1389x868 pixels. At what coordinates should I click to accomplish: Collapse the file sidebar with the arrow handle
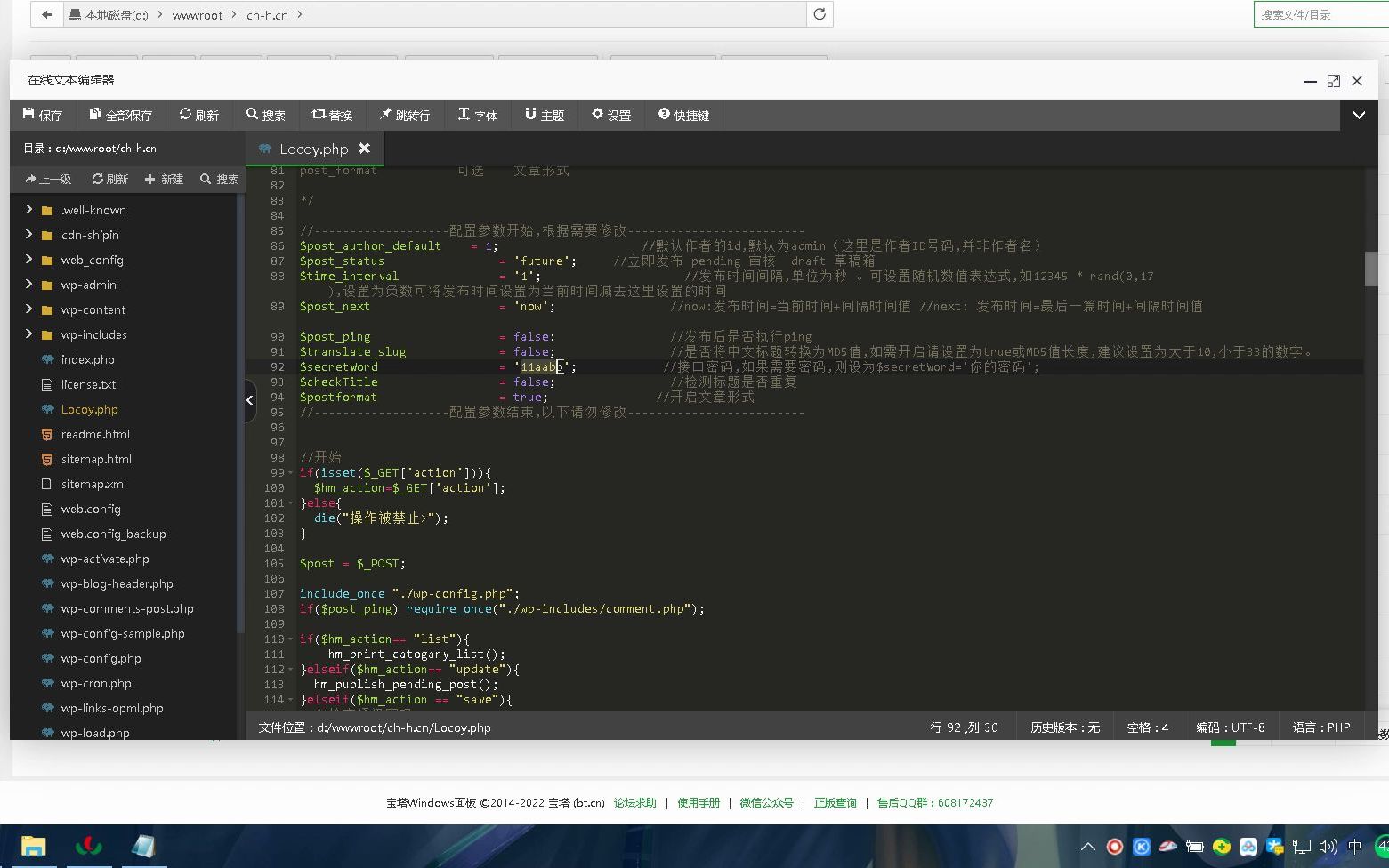[250, 400]
